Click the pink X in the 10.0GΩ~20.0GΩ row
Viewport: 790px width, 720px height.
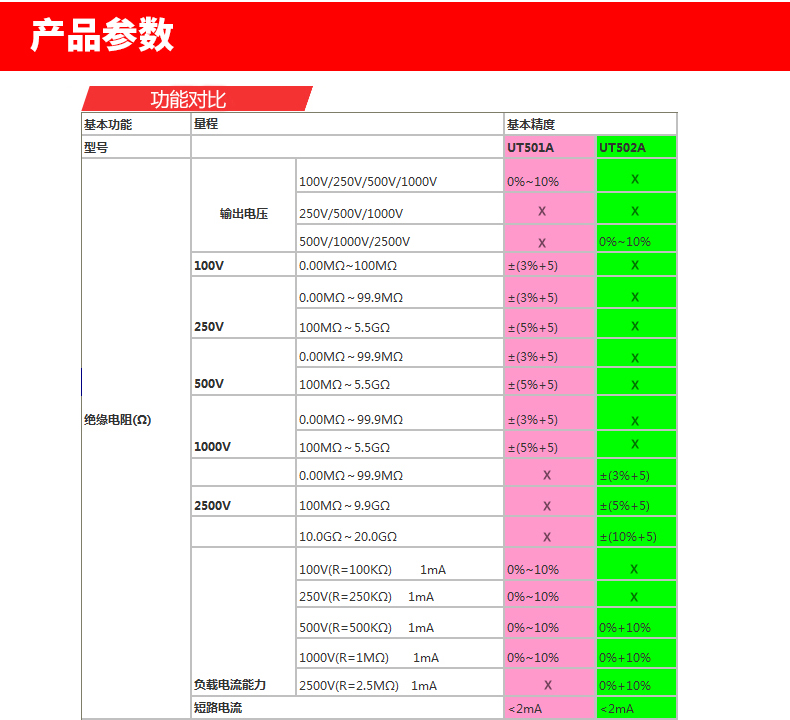547,537
